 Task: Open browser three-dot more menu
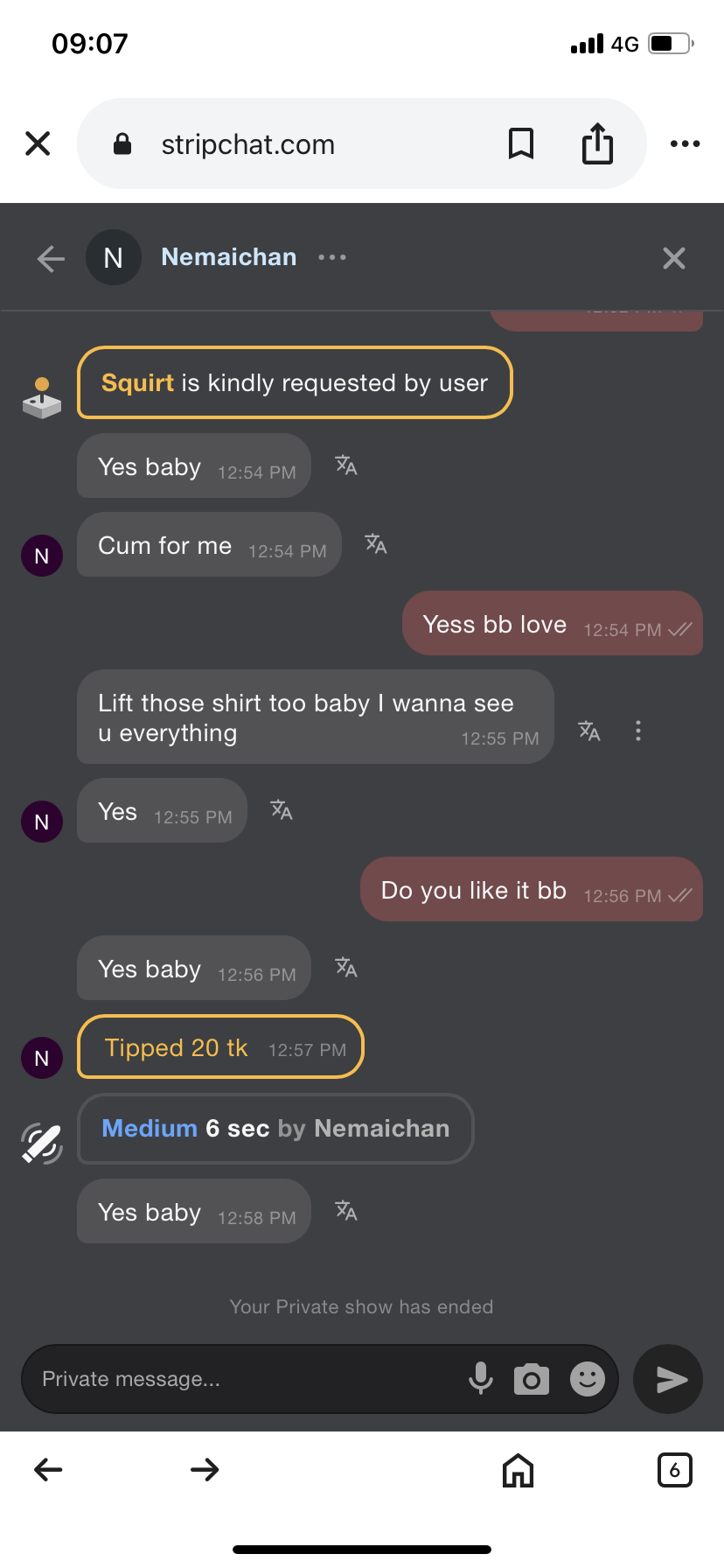[685, 143]
